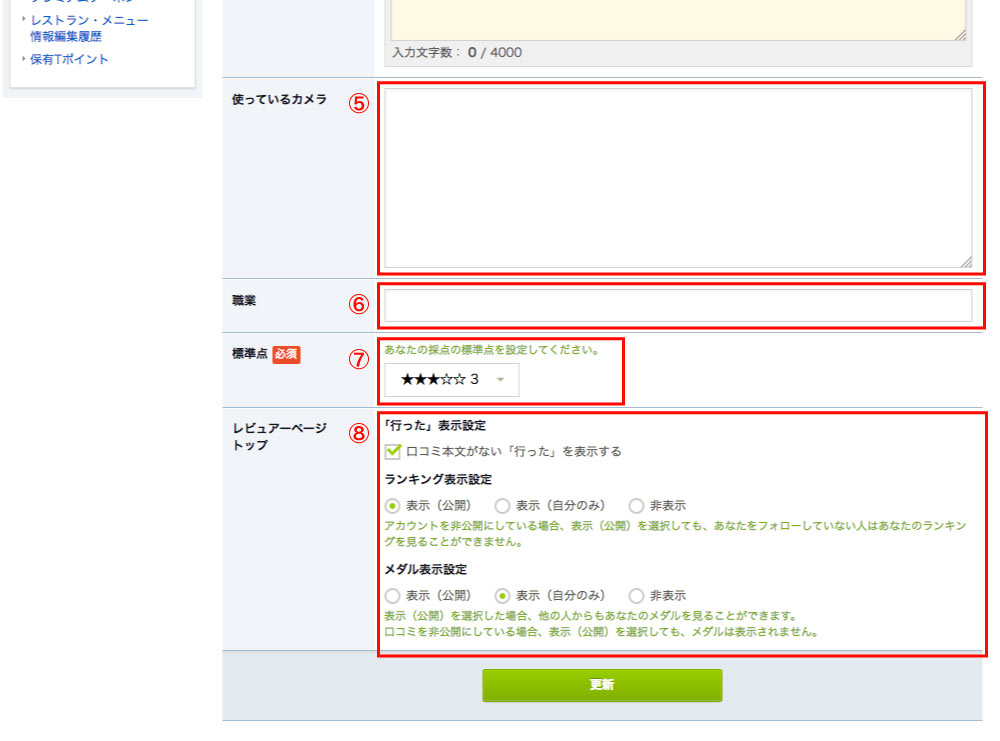Image resolution: width=1000 pixels, height=741 pixels.
Task: Click the green 更新 button
Action: 602,685
